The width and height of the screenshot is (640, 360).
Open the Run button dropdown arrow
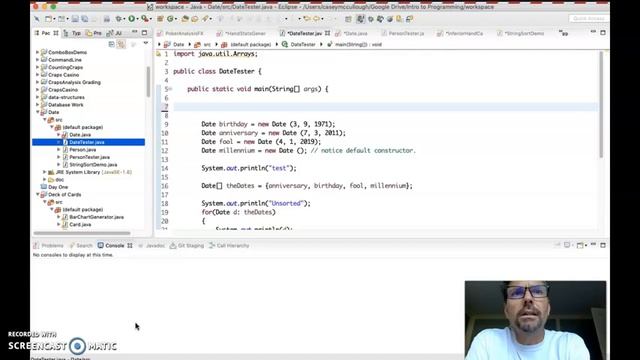pyautogui.click(x=137, y=19)
